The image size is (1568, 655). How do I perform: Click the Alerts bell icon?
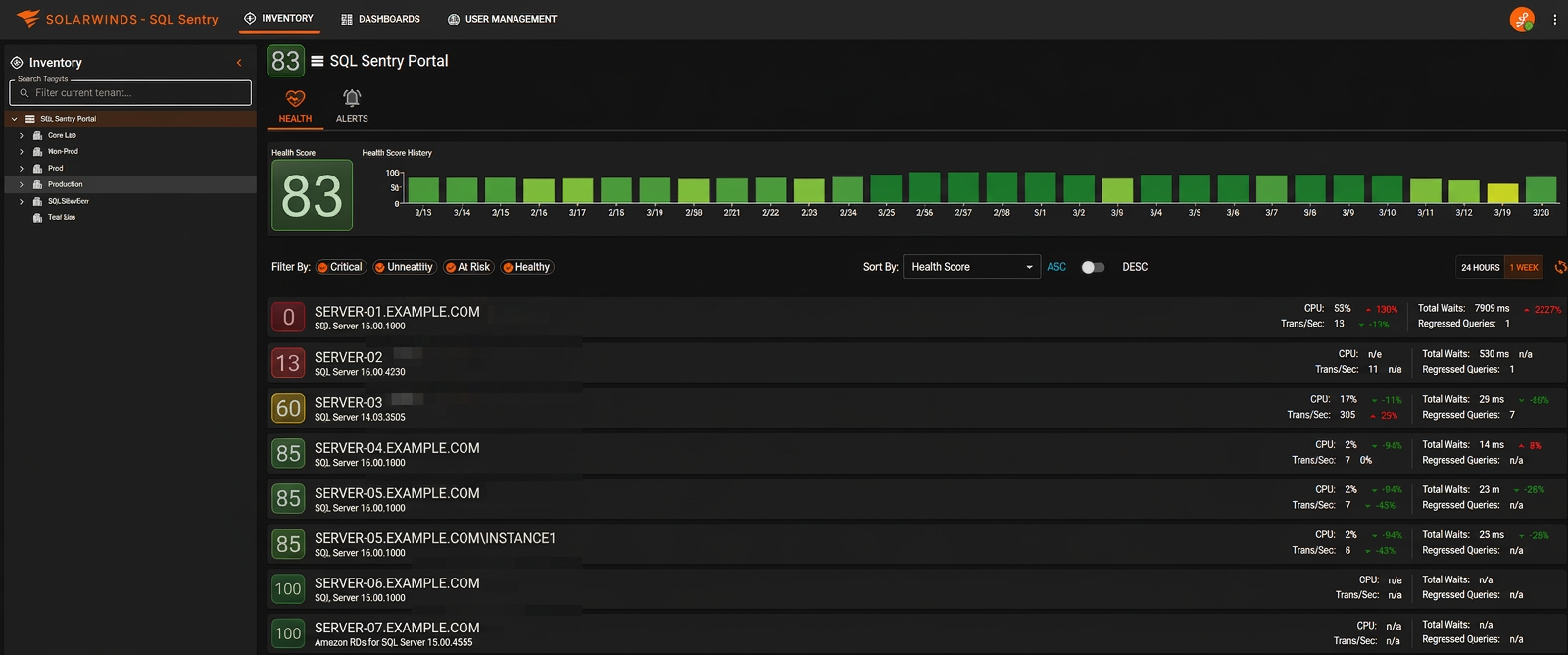(352, 98)
